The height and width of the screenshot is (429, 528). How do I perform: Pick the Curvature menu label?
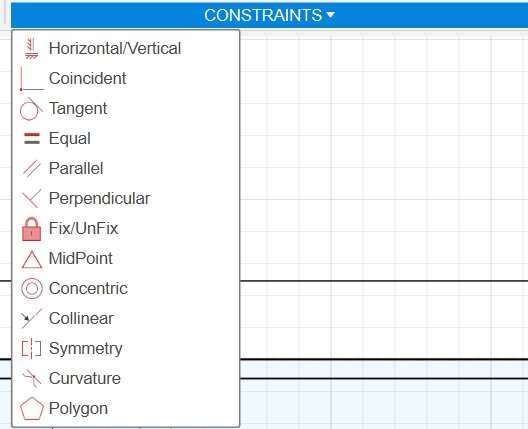85,378
